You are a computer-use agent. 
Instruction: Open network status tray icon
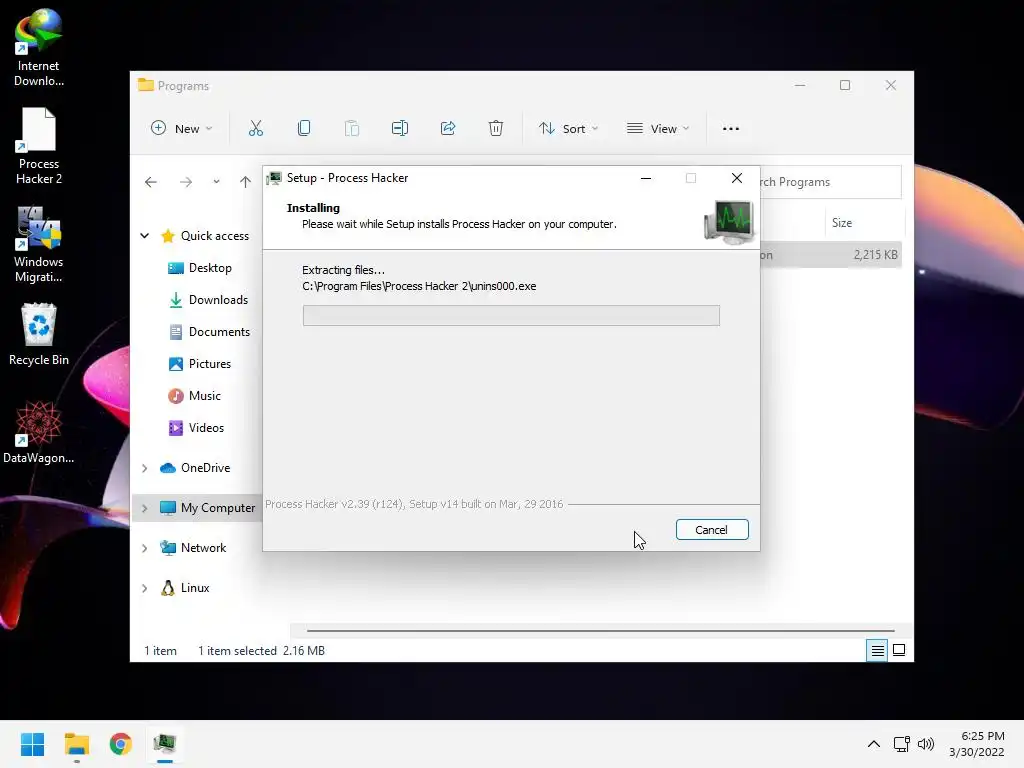[x=902, y=744]
